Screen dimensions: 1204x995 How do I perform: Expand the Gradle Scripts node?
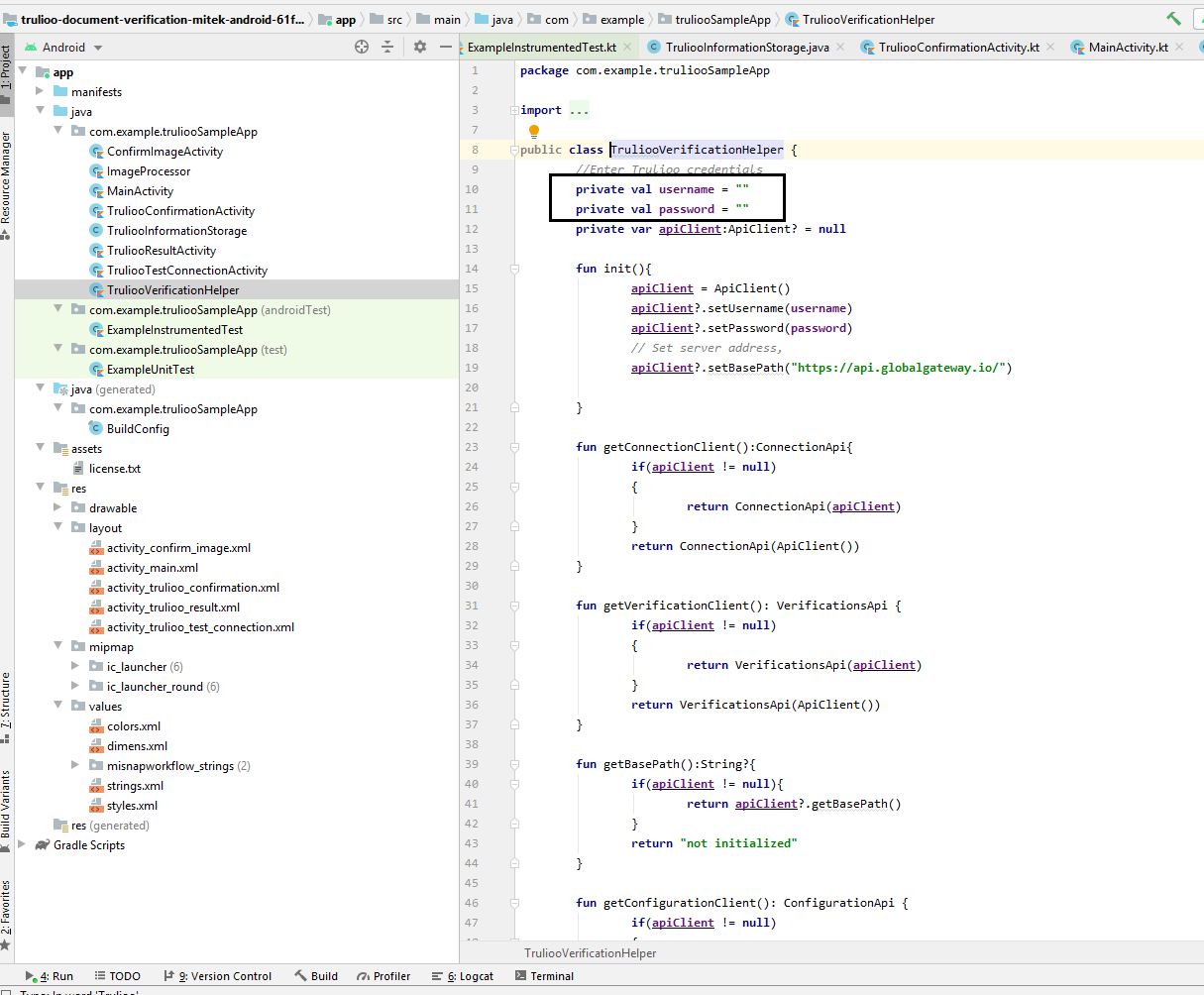(23, 845)
